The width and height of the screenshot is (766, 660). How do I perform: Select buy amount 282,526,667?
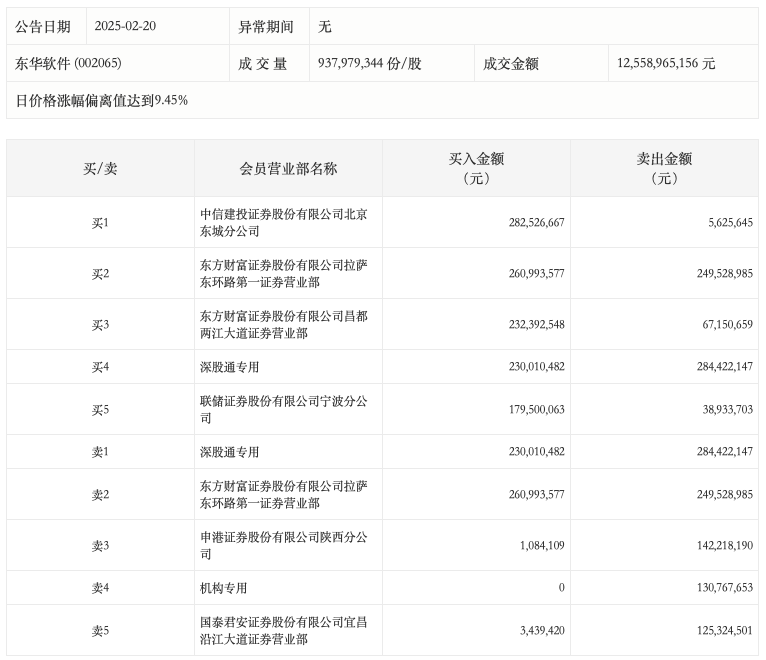[536, 223]
